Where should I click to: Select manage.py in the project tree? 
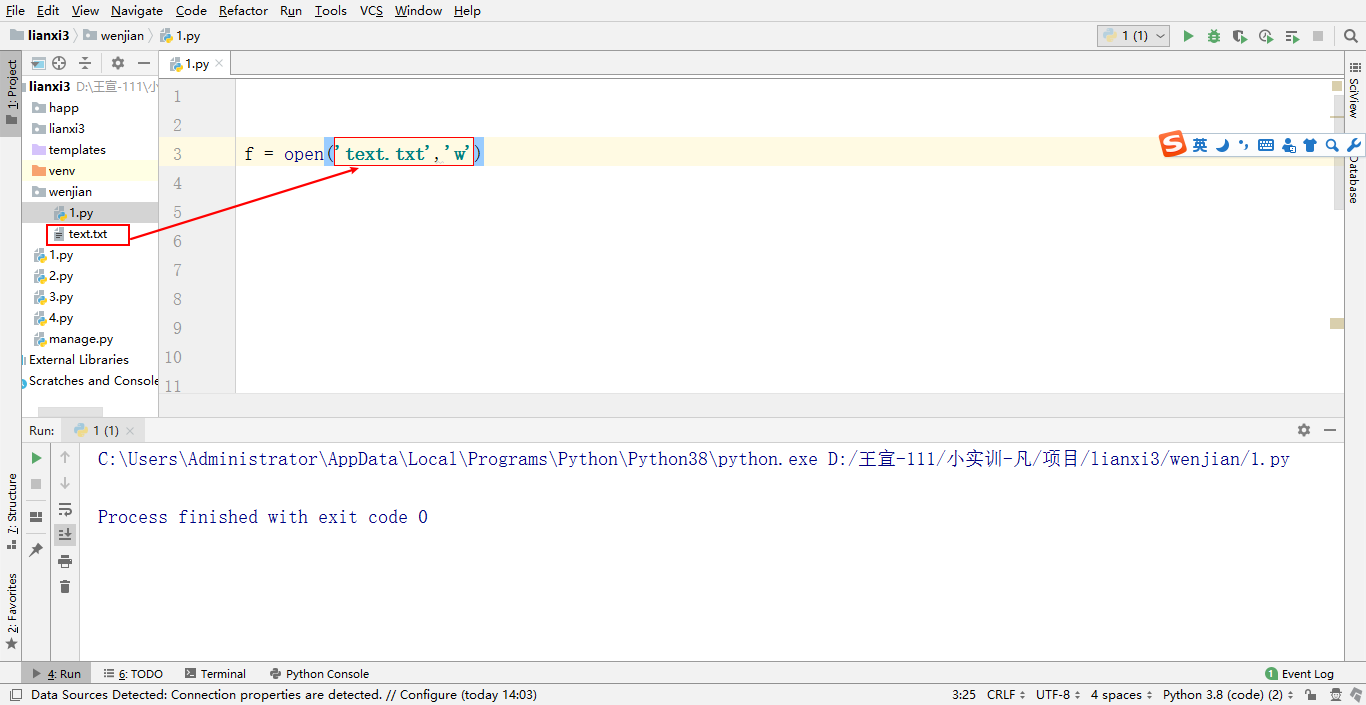[x=81, y=339]
